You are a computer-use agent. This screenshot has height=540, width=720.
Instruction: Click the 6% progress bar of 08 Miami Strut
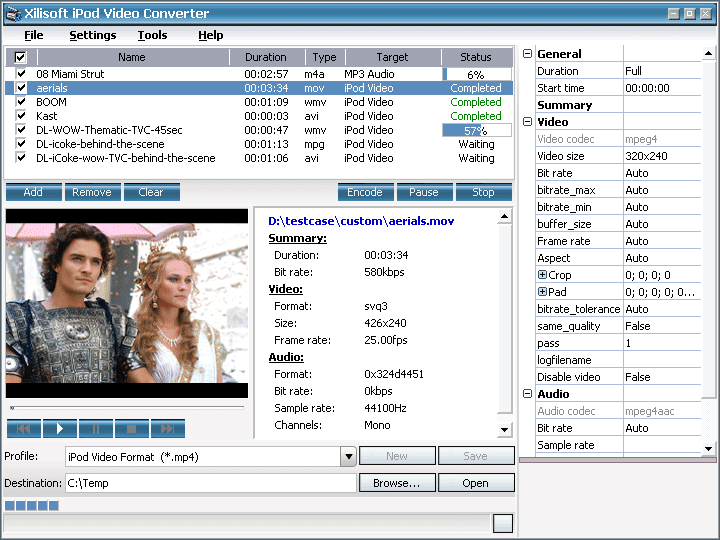tap(477, 74)
